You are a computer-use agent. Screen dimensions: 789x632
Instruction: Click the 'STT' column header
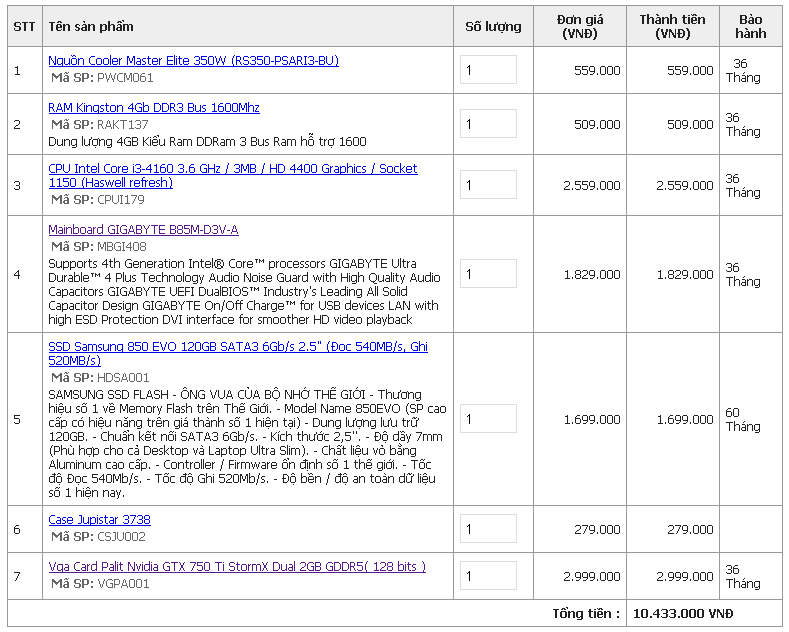coord(24,27)
